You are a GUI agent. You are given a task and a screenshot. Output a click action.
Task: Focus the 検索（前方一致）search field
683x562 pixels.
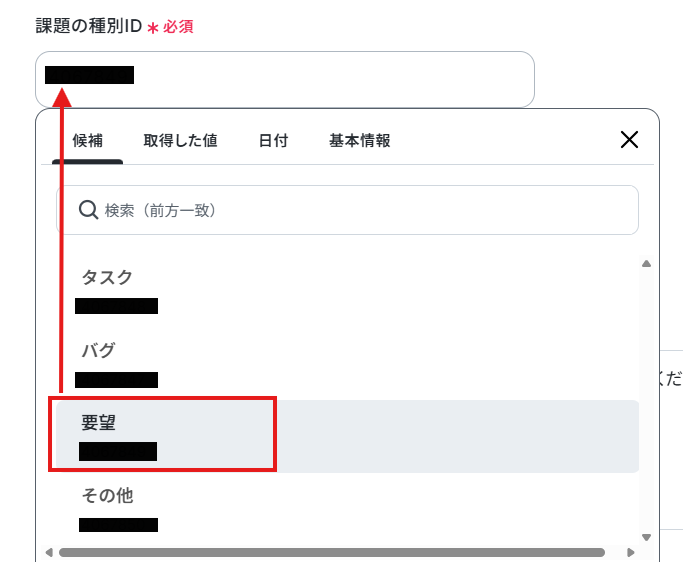pos(360,210)
